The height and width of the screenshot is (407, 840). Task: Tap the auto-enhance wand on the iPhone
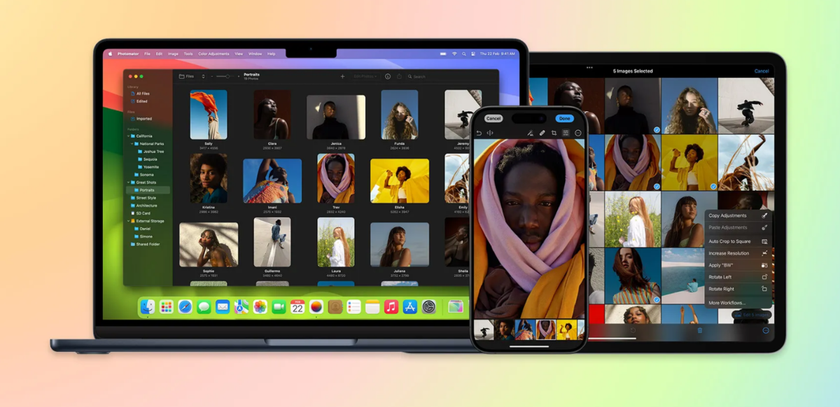click(x=529, y=133)
